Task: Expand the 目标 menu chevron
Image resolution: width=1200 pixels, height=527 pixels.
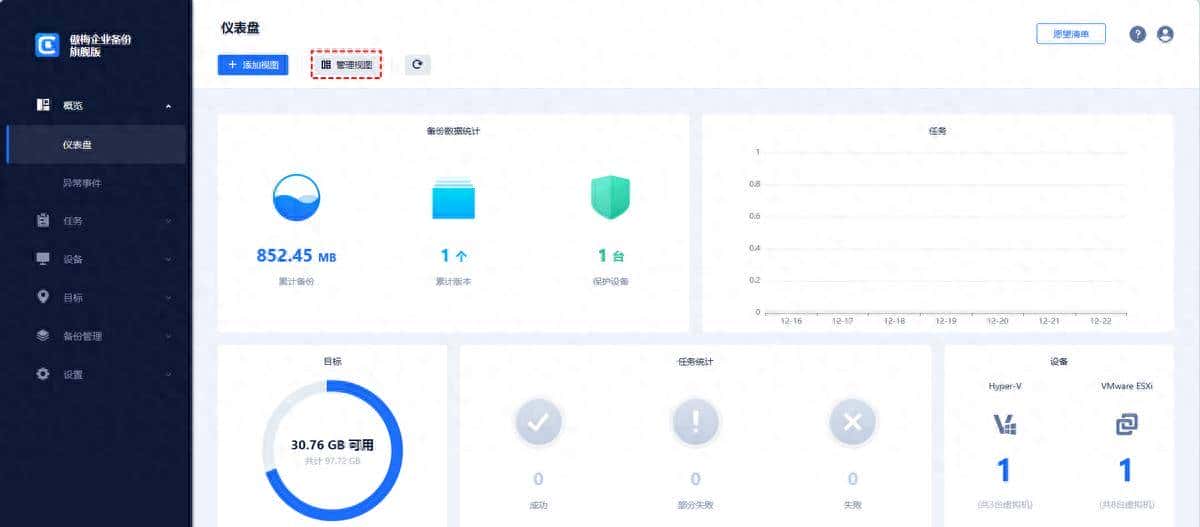Action: pos(168,298)
